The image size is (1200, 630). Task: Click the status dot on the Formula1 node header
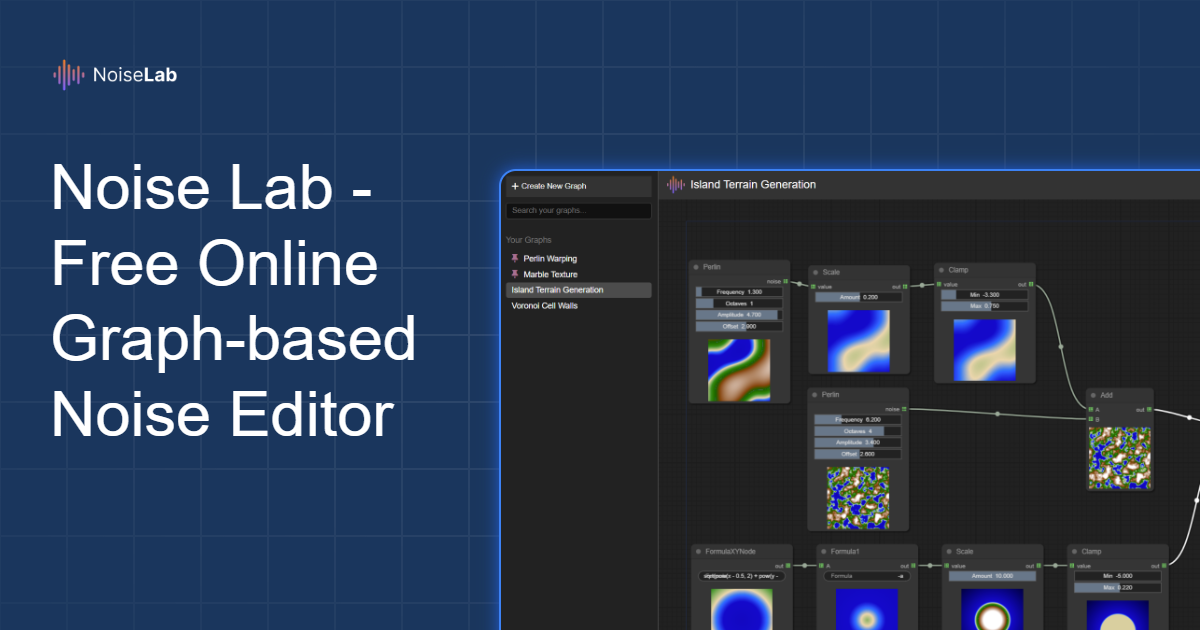click(823, 551)
